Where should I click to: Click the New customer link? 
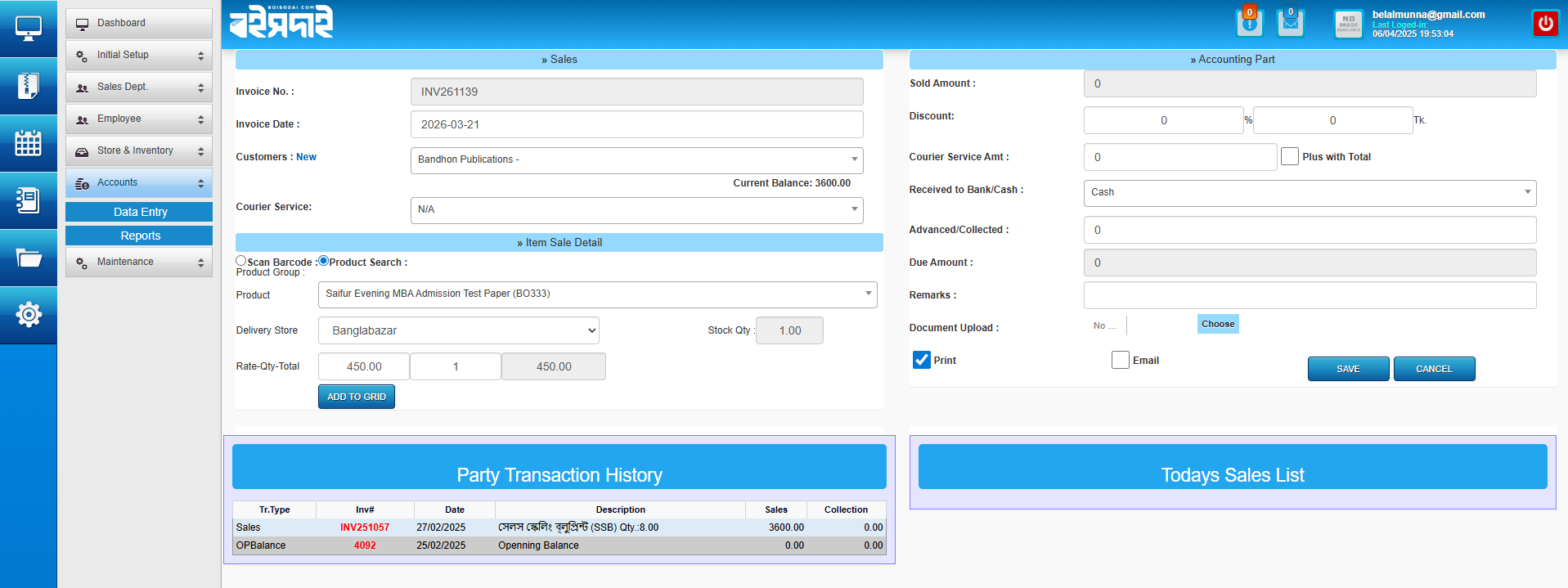click(306, 157)
